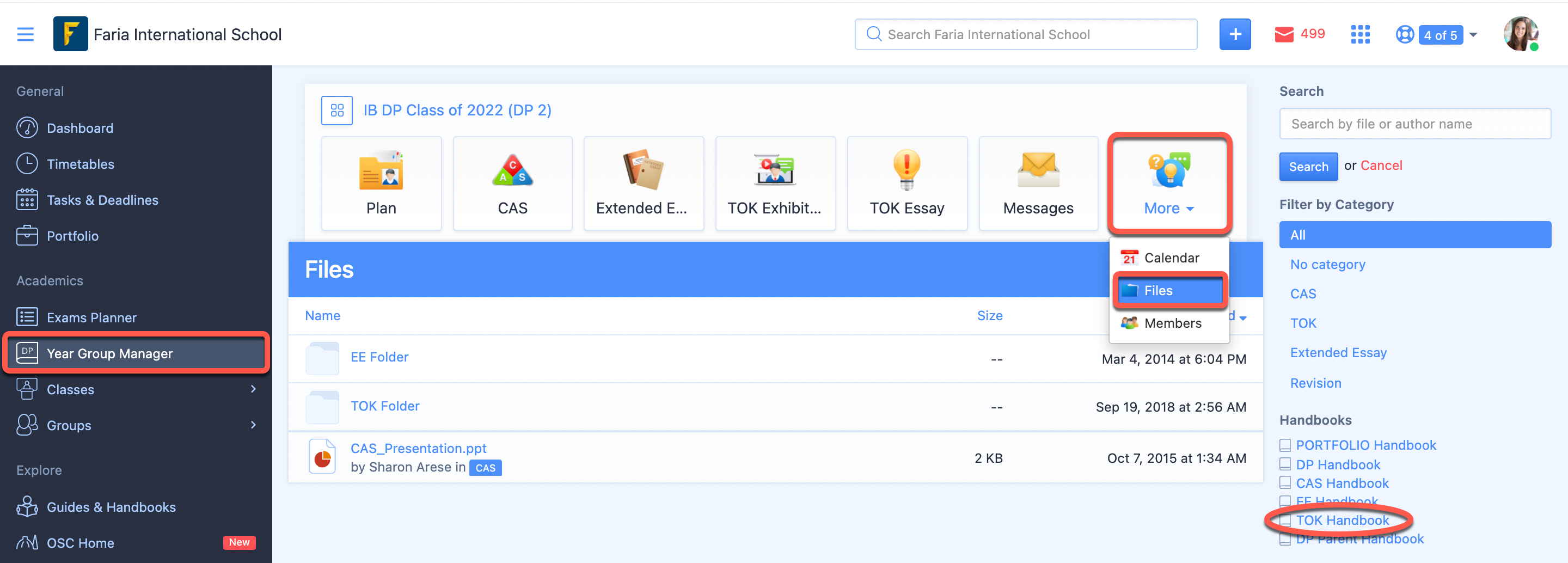This screenshot has width=1568, height=563.
Task: Open the user profile avatar
Action: (1521, 34)
